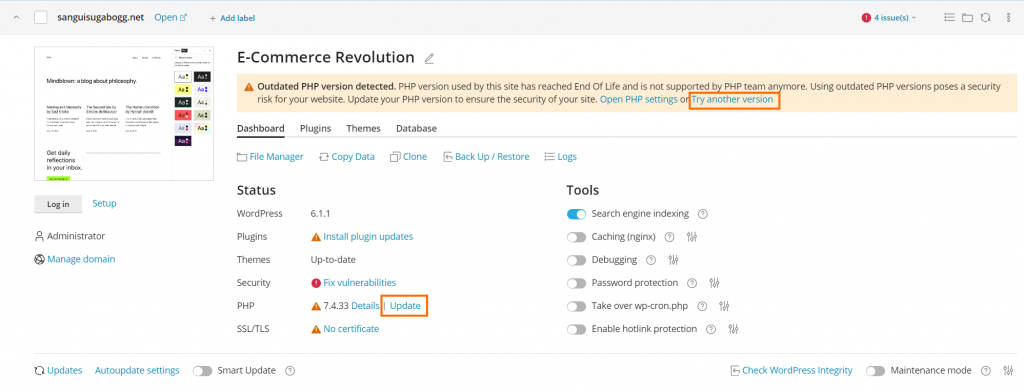The width and height of the screenshot is (1024, 391).
Task: Click the WordPress version 6.1.1
Action: [322, 213]
